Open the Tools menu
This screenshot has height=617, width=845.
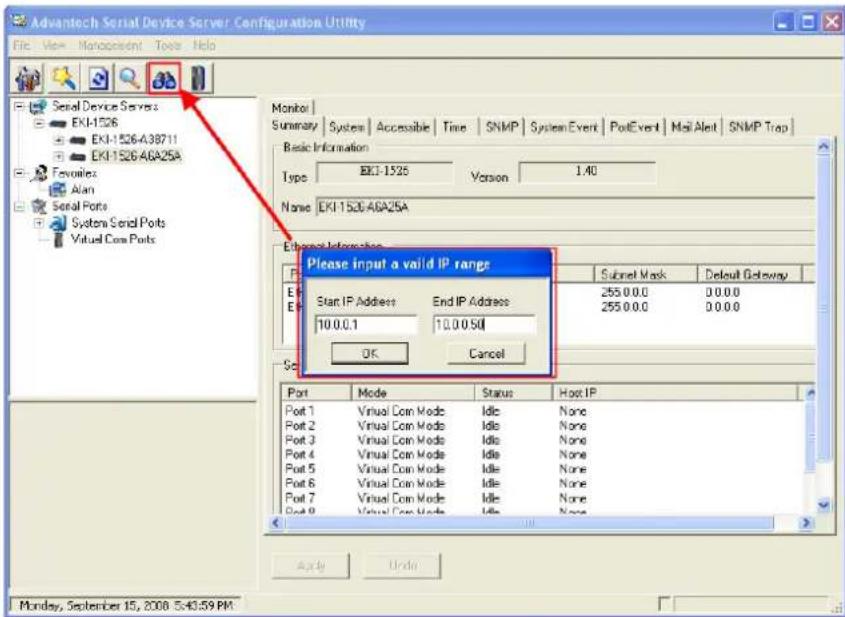click(x=168, y=45)
